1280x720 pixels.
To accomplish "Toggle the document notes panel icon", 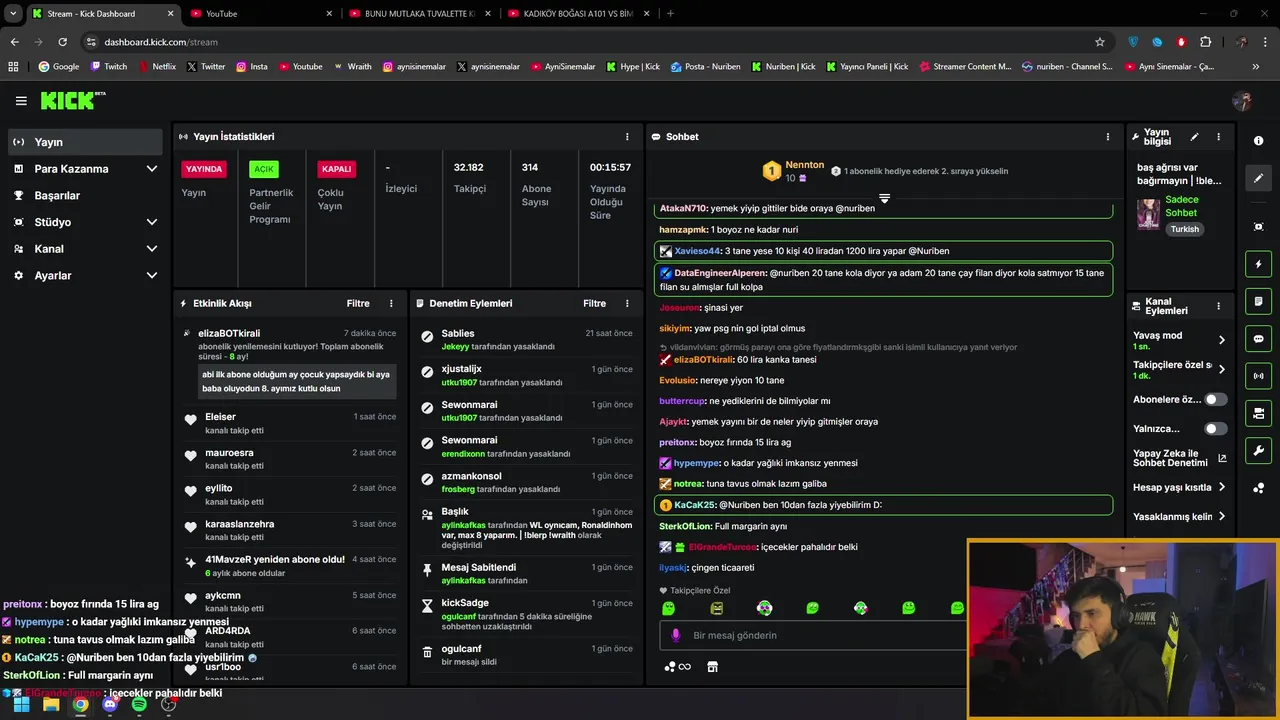I will [x=1259, y=301].
